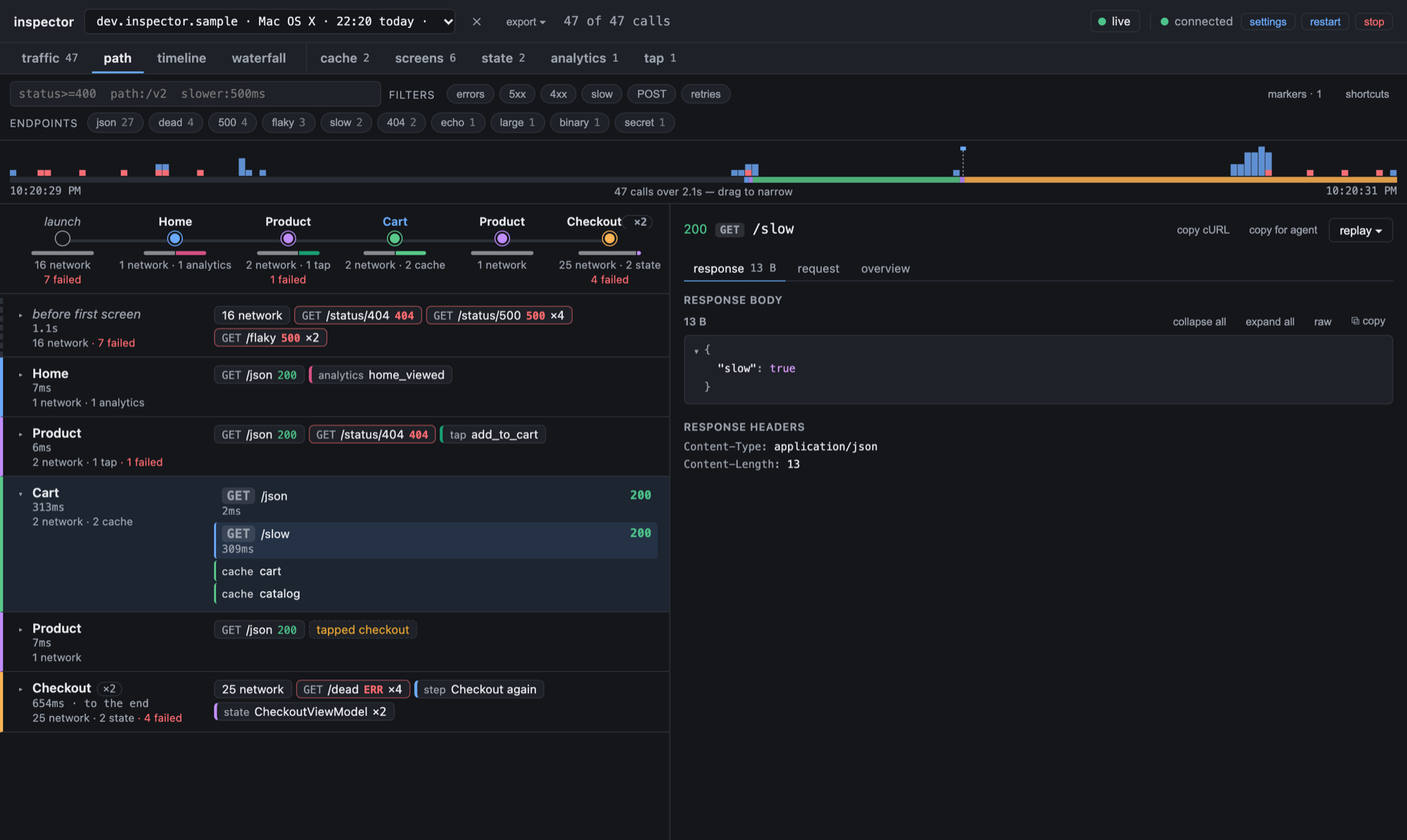1407x840 pixels.
Task: Open the shortcuts link
Action: point(1367,94)
